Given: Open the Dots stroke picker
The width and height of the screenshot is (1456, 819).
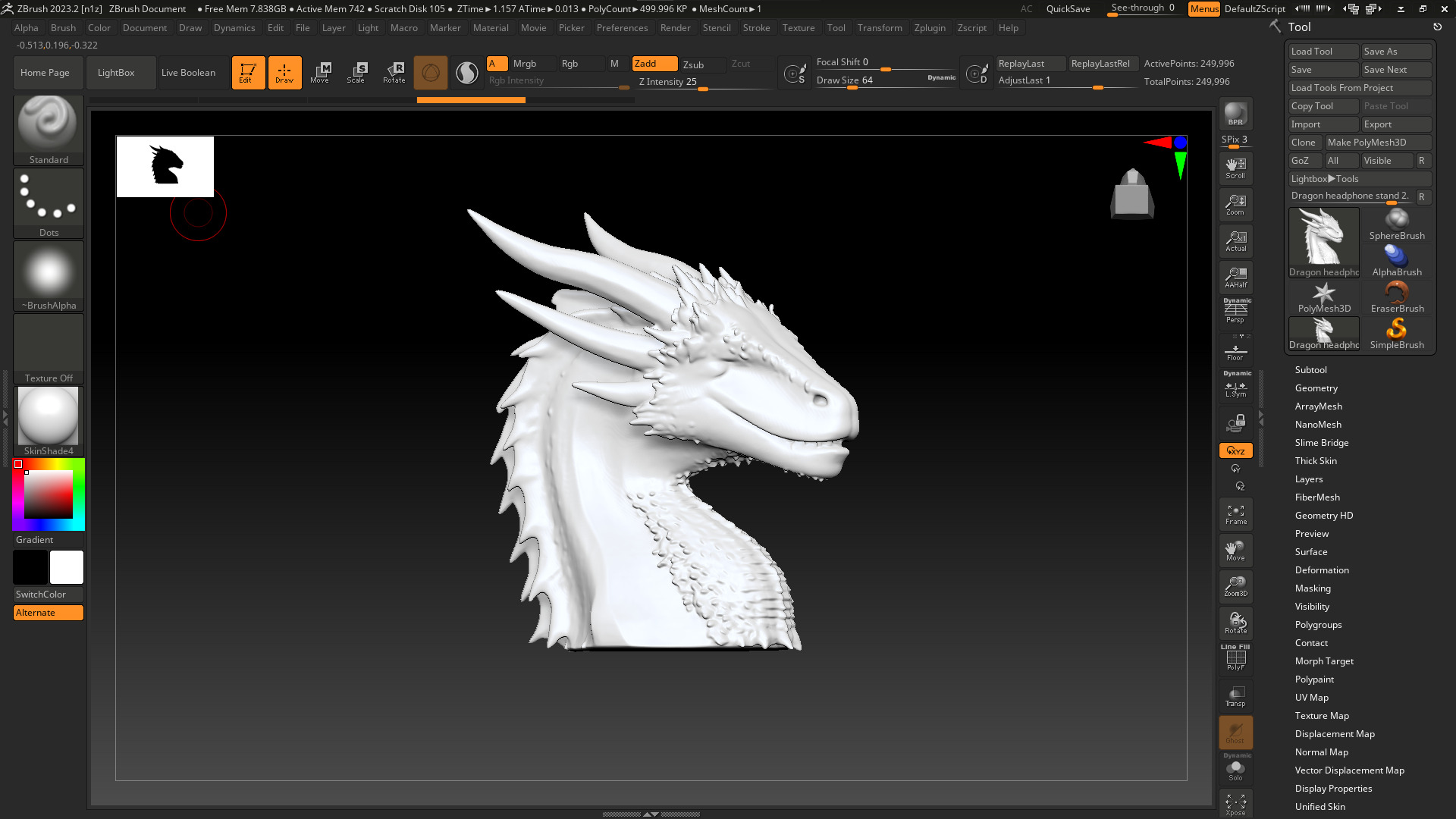Looking at the screenshot, I should pyautogui.click(x=49, y=203).
